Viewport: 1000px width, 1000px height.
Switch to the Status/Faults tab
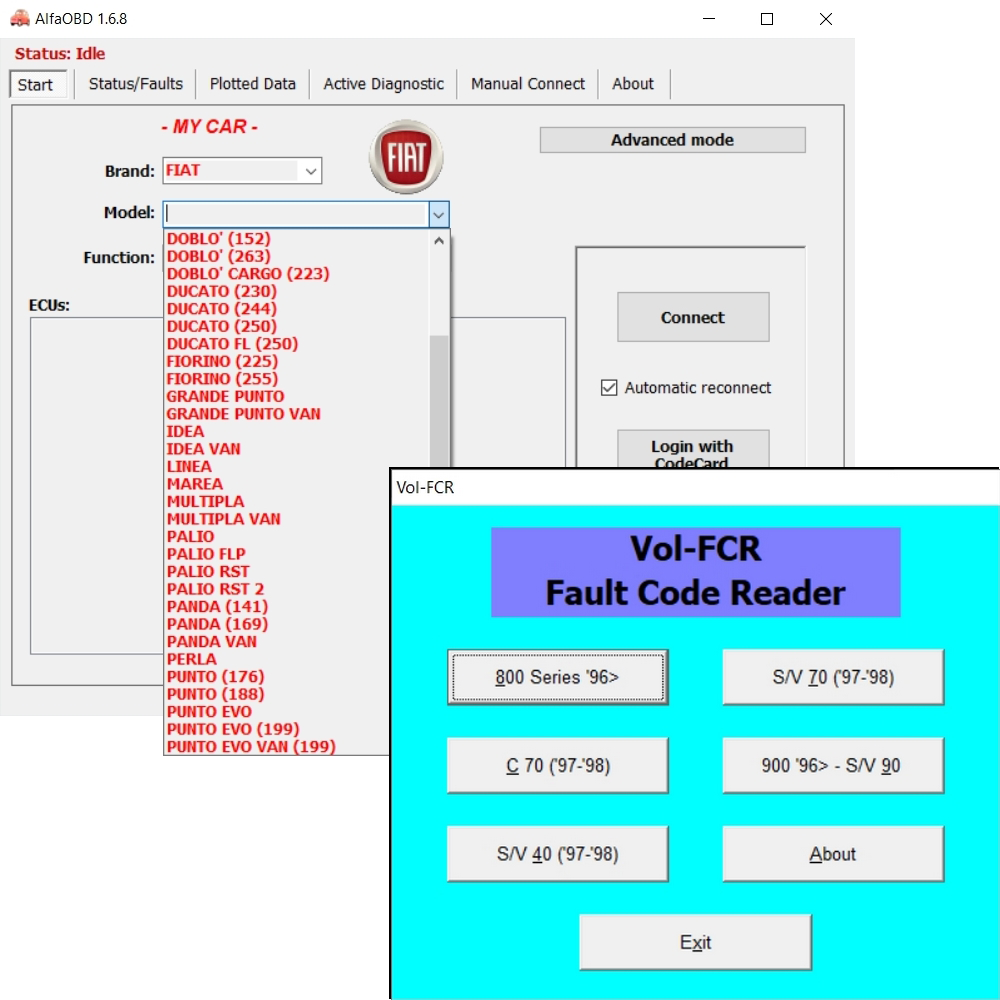135,84
